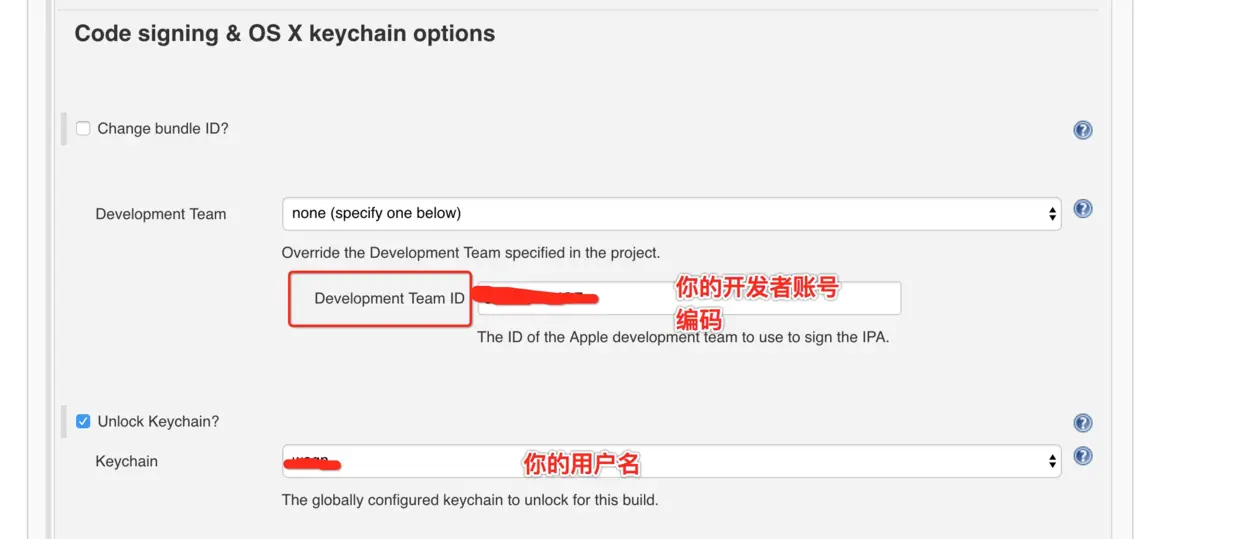1240x539 pixels.
Task: Open help icon beside Development Team dropdown
Action: click(x=1082, y=209)
